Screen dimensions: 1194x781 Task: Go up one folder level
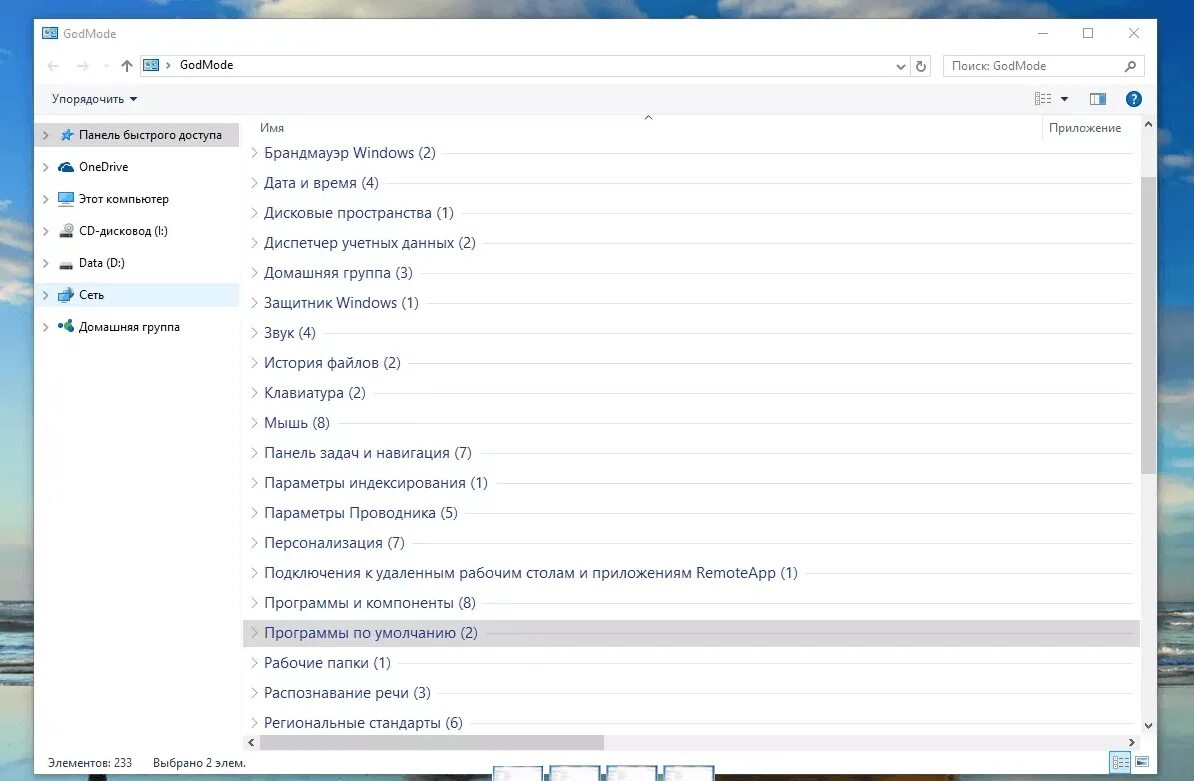[x=126, y=65]
